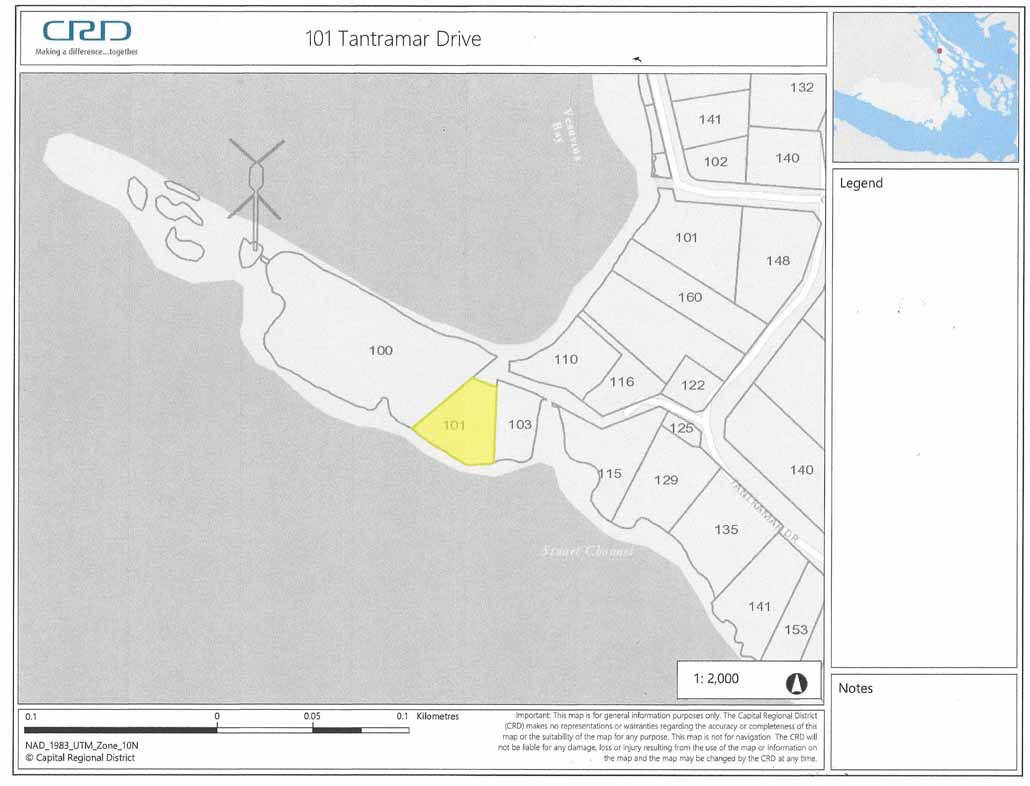The width and height of the screenshot is (1030, 786).
Task: Click the 'Stuart Channel' water label
Action: (588, 551)
